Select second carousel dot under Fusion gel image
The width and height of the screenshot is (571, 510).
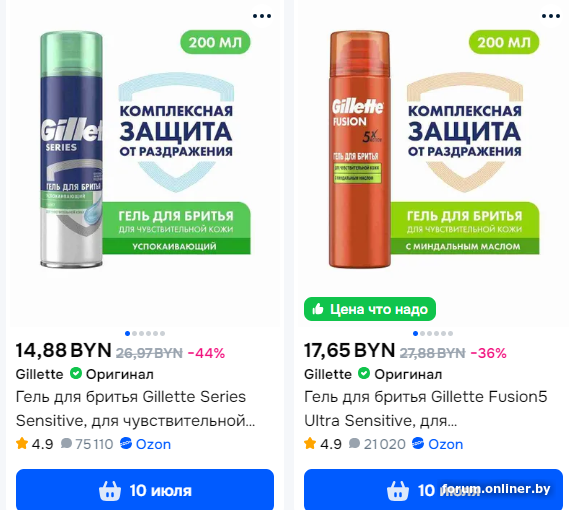(x=423, y=333)
